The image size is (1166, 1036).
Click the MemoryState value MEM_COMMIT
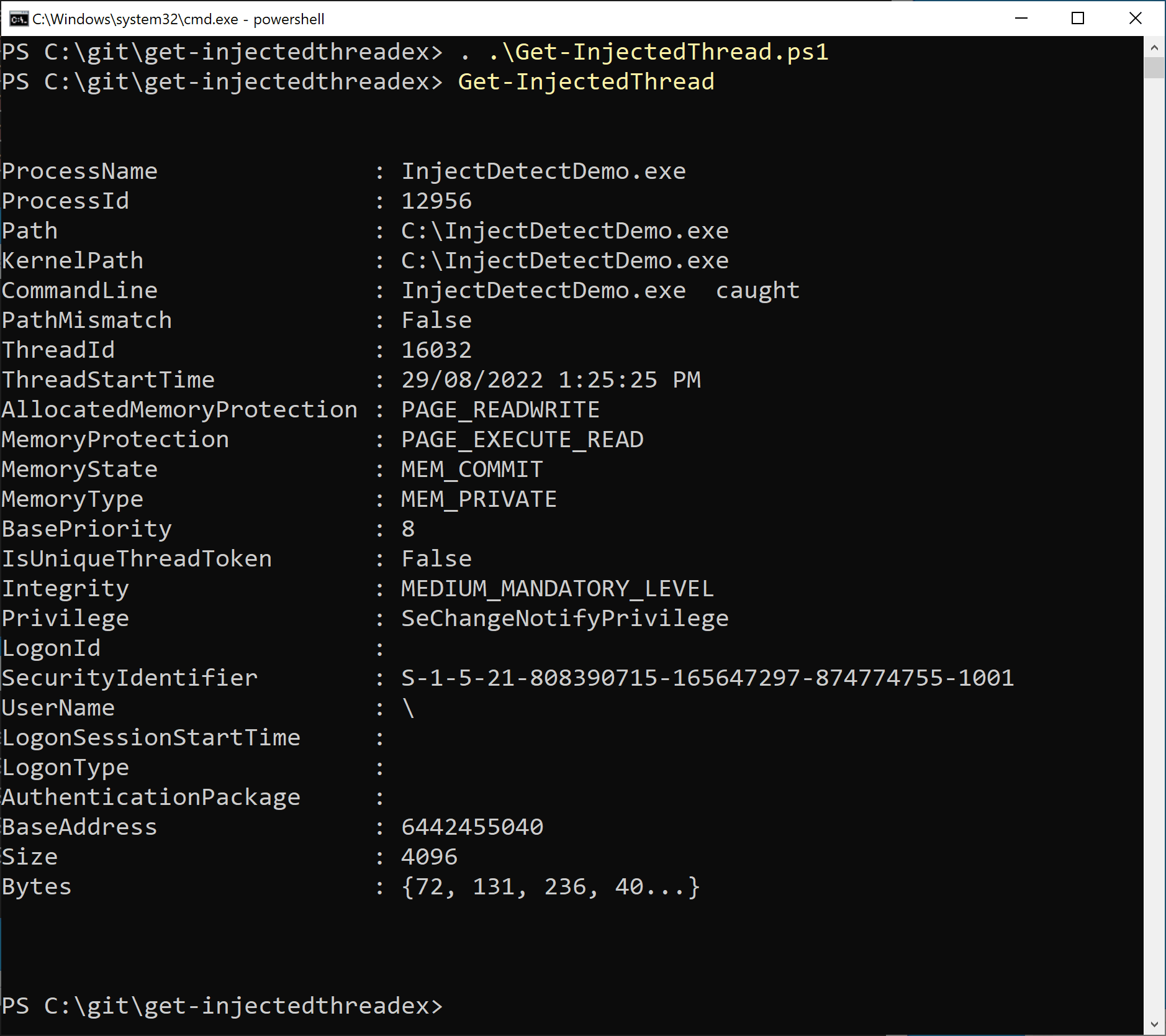472,470
